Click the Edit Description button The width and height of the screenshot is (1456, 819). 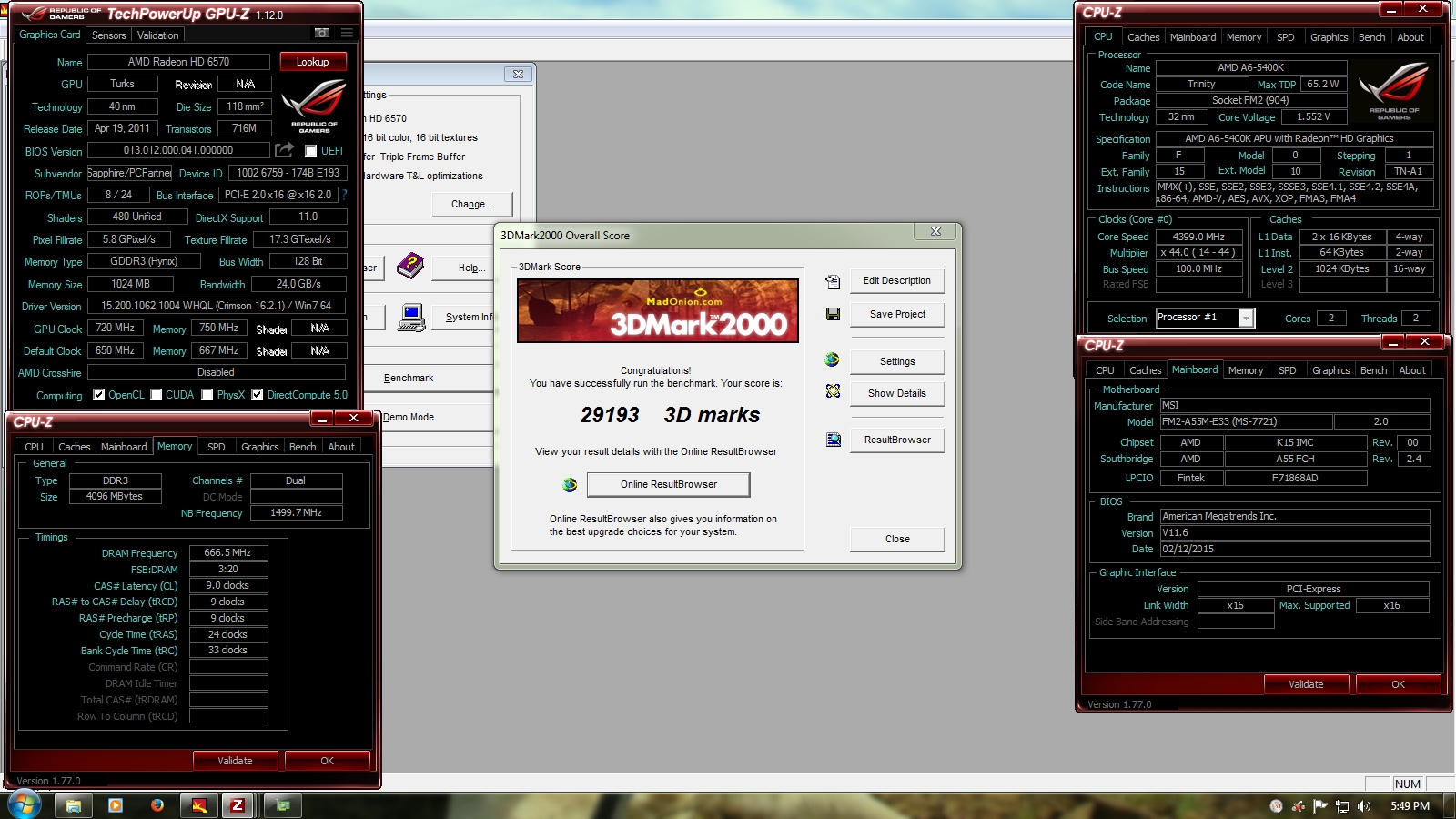tap(897, 280)
